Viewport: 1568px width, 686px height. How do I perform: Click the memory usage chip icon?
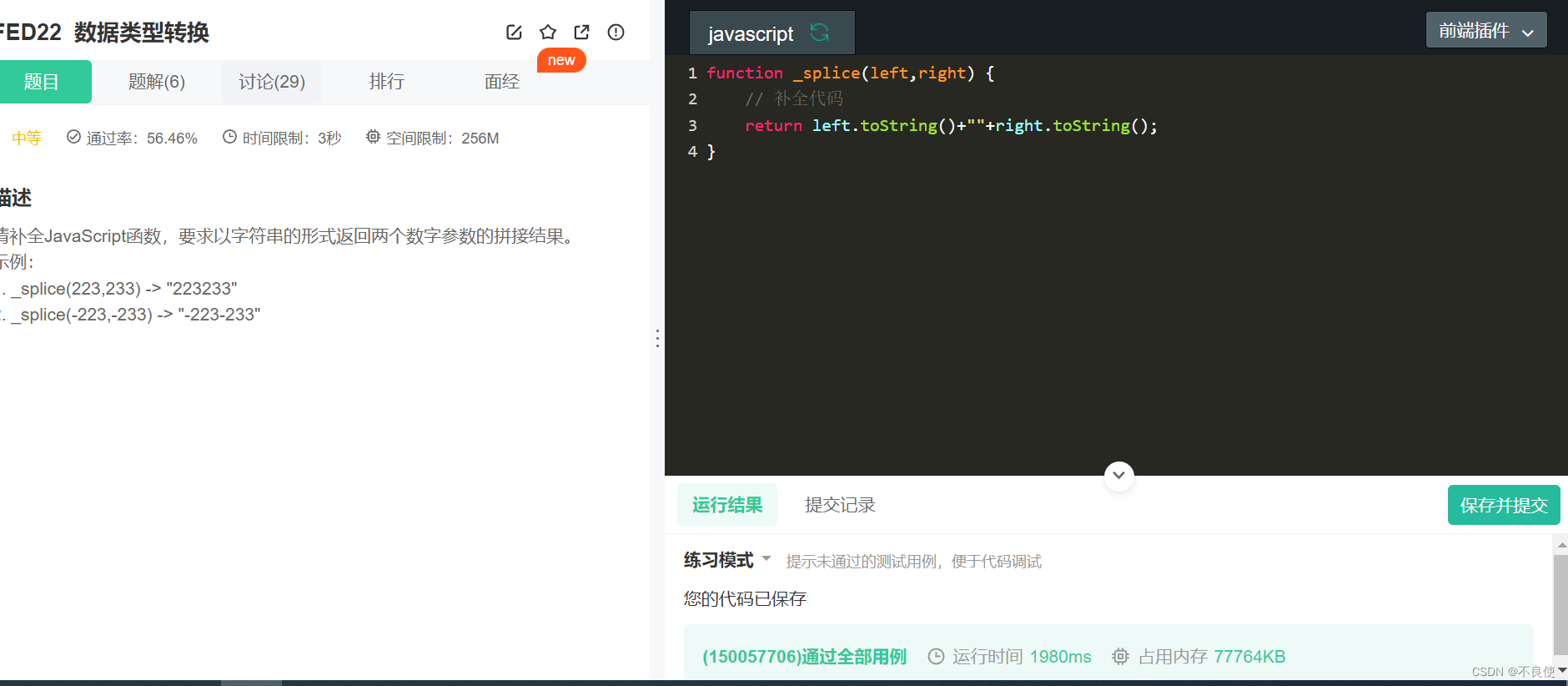pos(1120,657)
